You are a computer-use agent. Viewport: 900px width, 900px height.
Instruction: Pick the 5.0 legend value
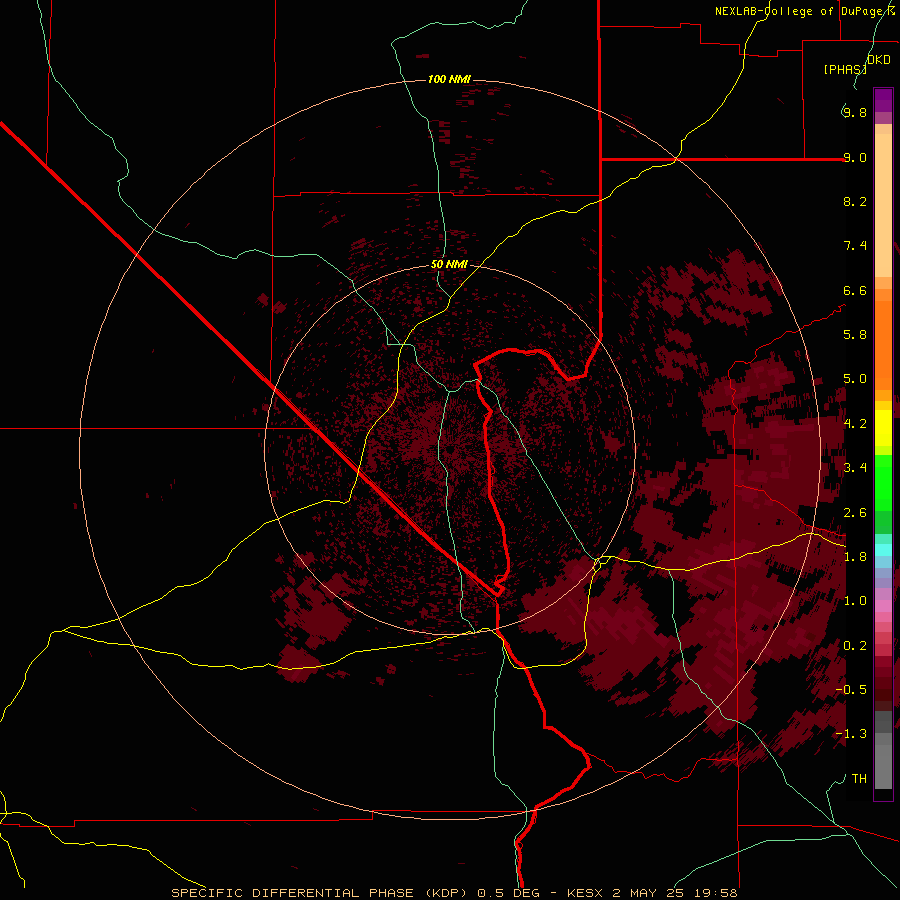855,379
